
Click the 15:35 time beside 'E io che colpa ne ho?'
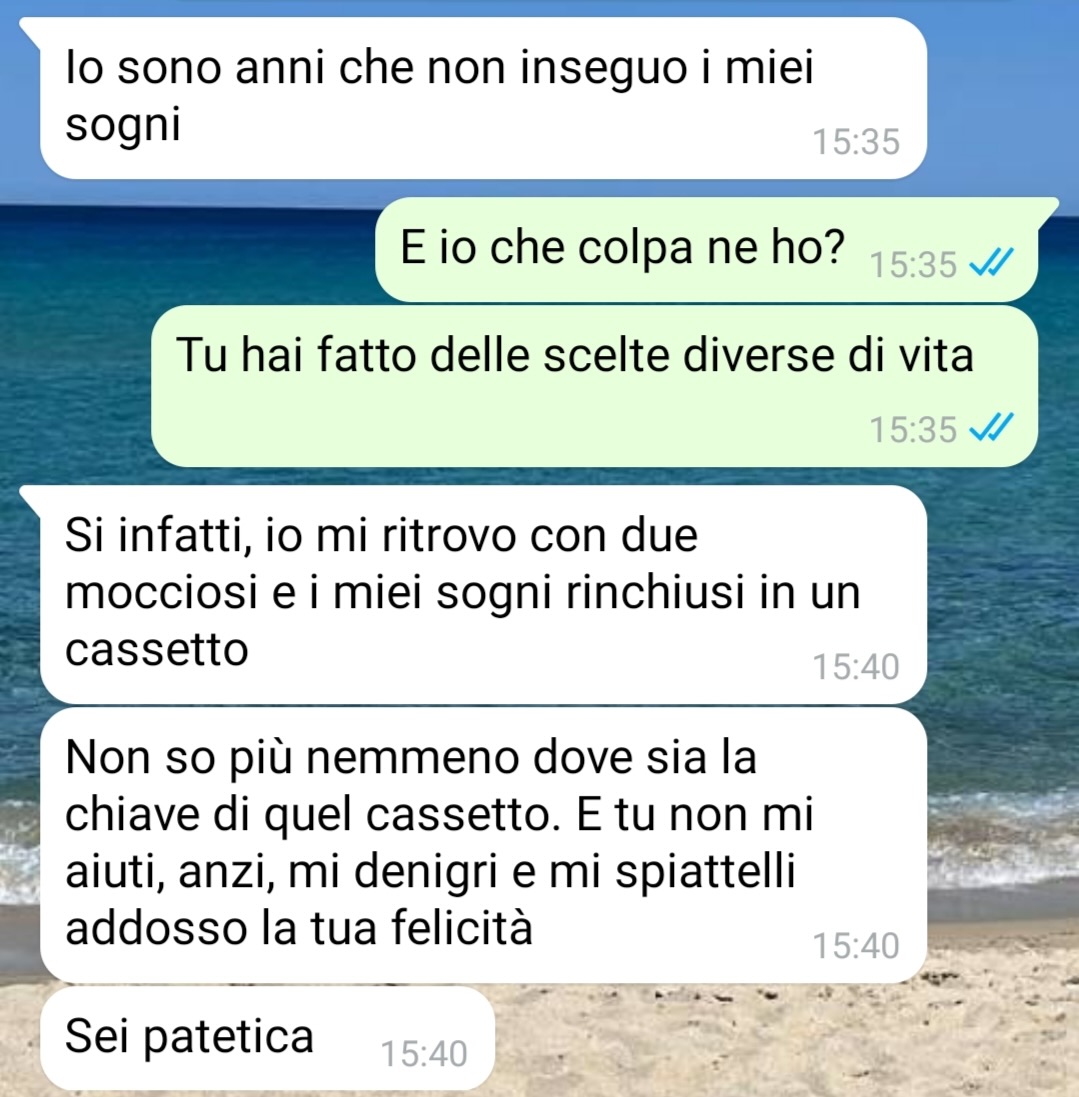[x=912, y=265]
